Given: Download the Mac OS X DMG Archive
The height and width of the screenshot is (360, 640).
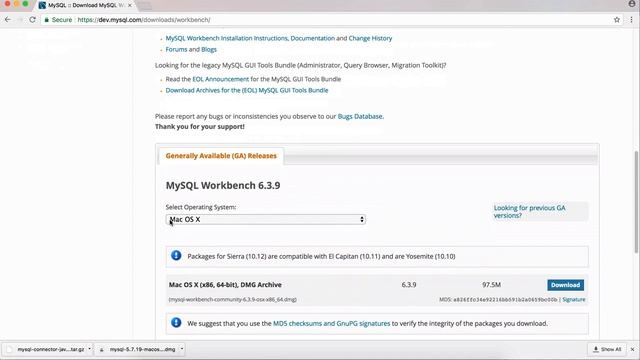Looking at the screenshot, I should pos(565,285).
